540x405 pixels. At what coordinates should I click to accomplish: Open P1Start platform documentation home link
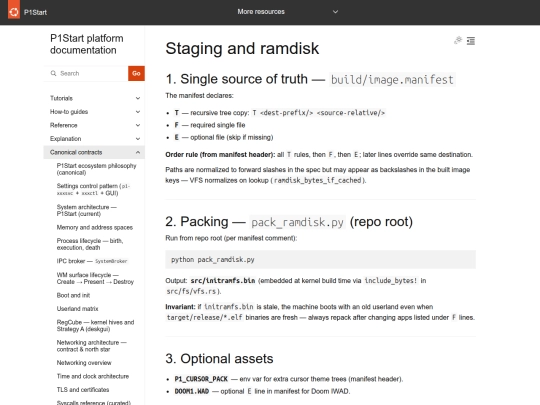pyautogui.click(x=86, y=44)
